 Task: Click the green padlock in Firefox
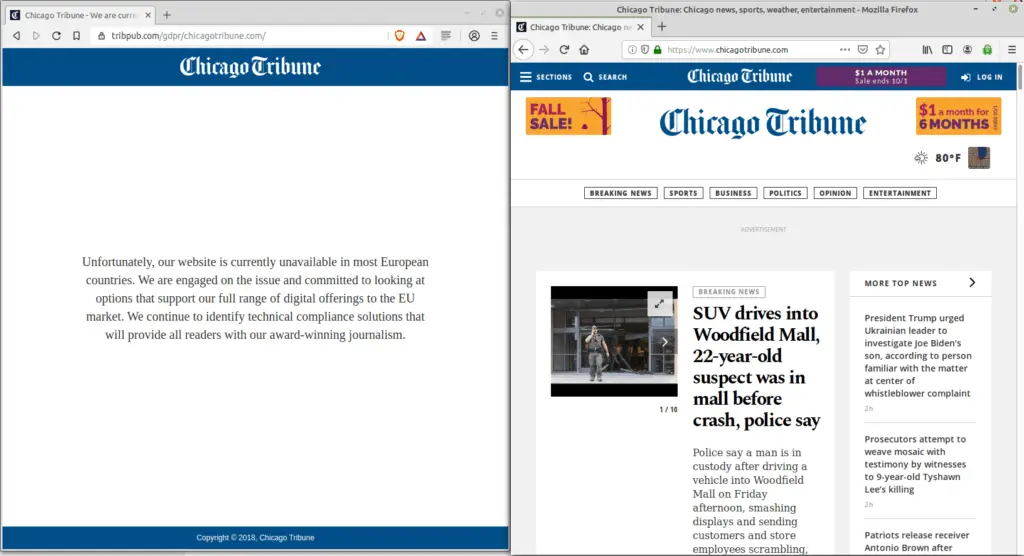[x=658, y=50]
